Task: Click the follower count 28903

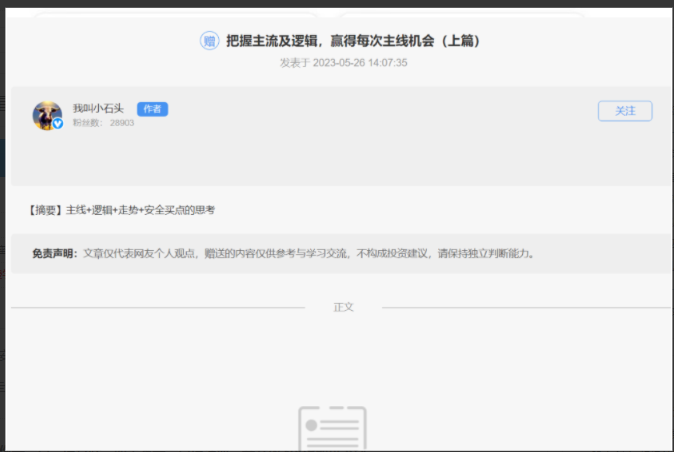Action: 122,123
